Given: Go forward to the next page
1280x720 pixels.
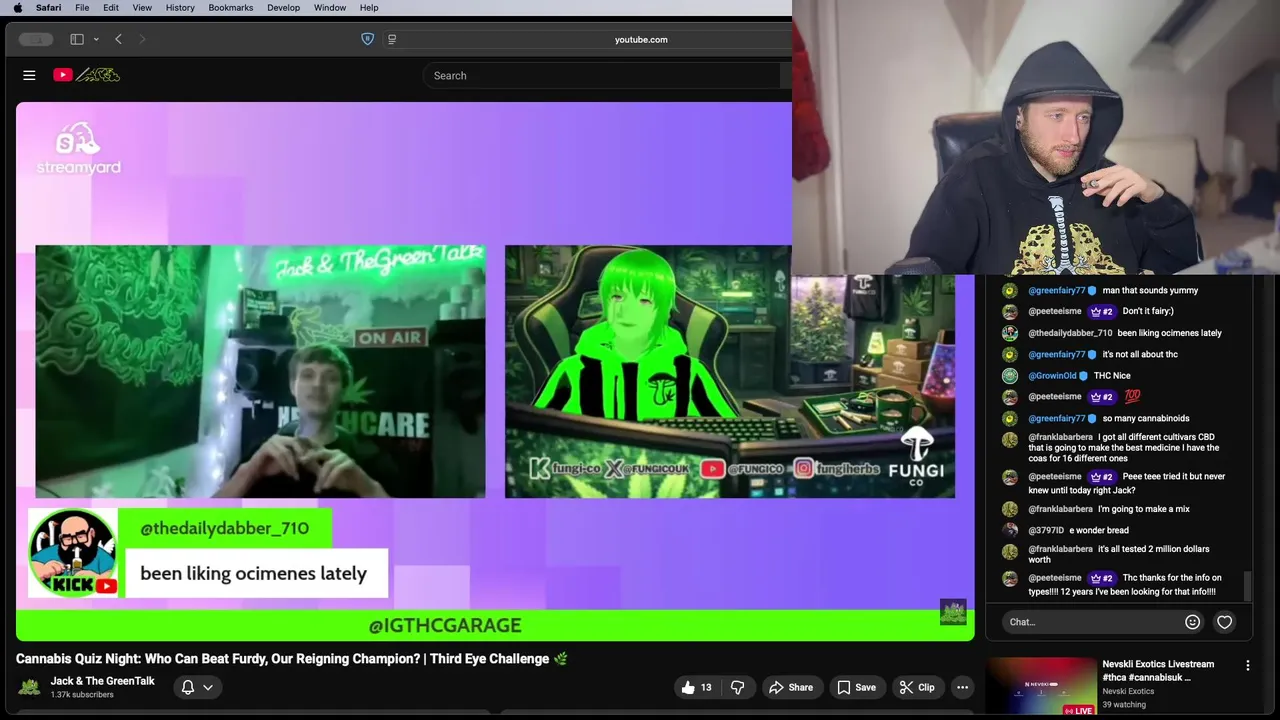Looking at the screenshot, I should (x=142, y=39).
